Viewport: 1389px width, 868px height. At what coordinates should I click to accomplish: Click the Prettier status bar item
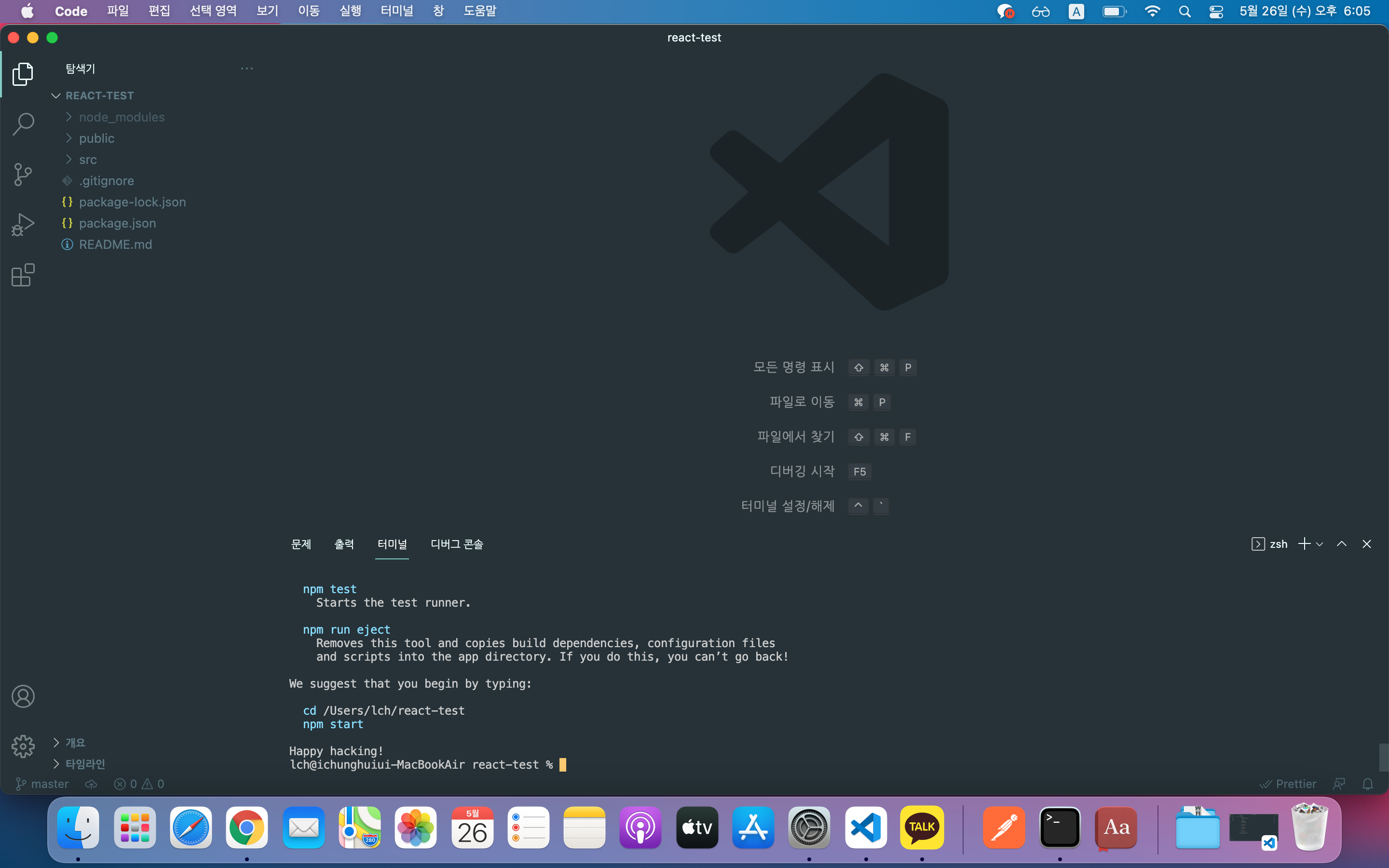pyautogui.click(x=1288, y=784)
